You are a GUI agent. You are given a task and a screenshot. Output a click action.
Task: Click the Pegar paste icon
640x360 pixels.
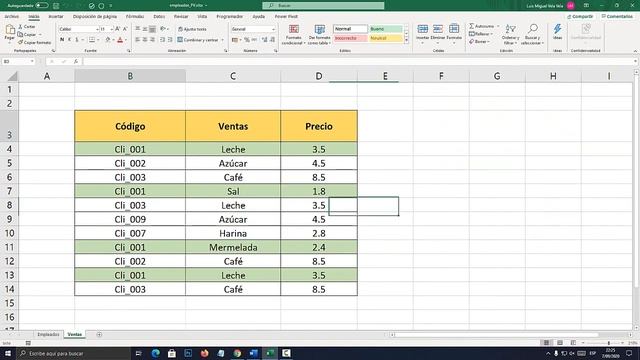pyautogui.click(x=10, y=30)
